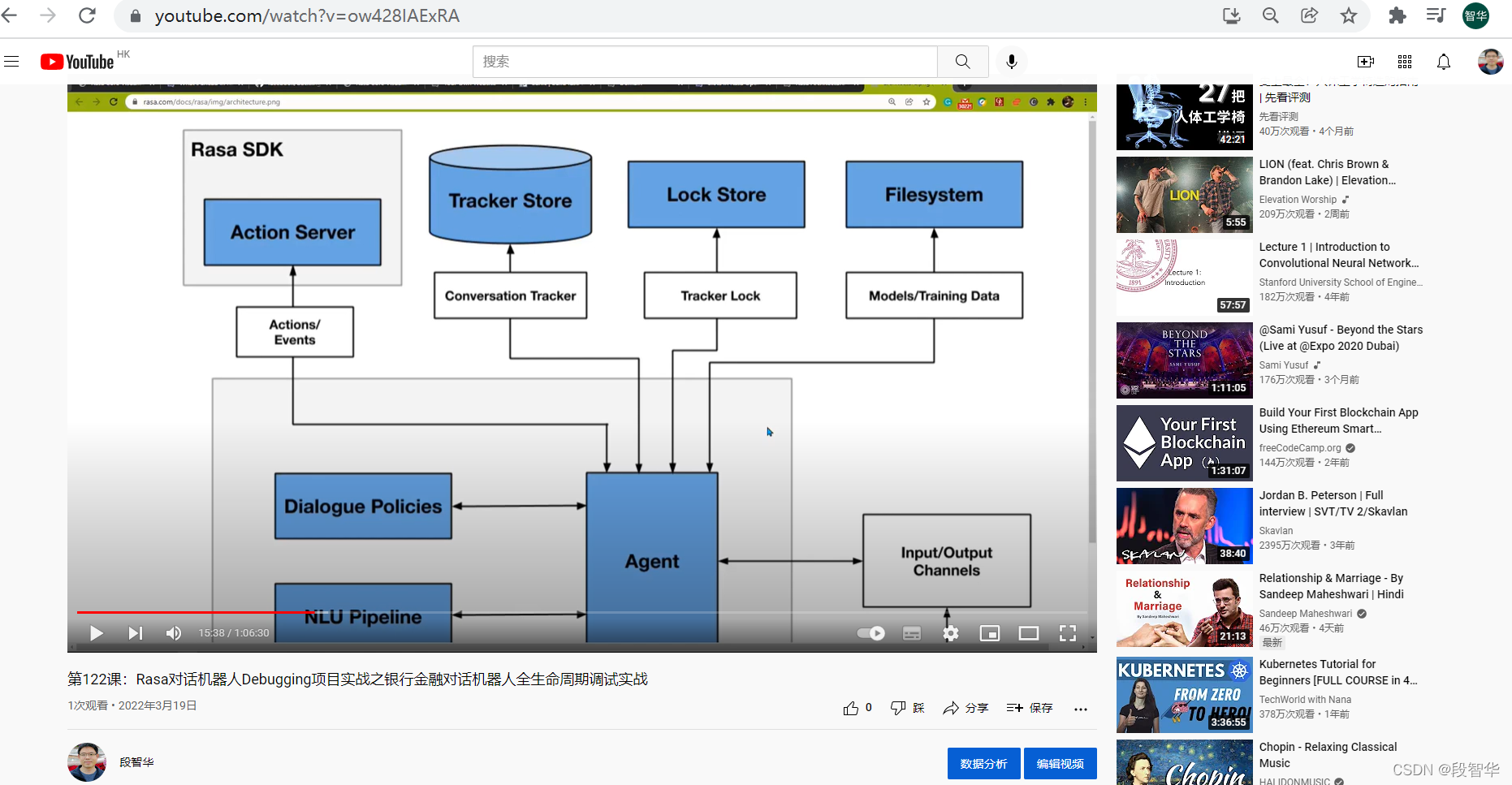This screenshot has width=1512, height=785.
Task: Open LION Elevation Worship video thumbnail
Action: tap(1184, 195)
